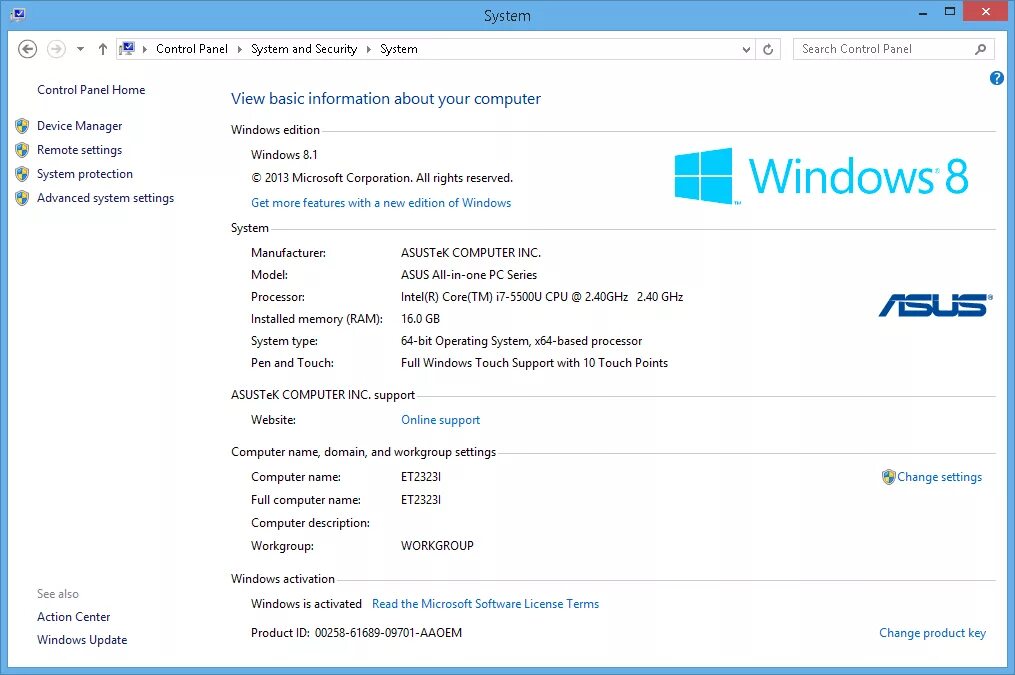Close the System window
Image resolution: width=1015 pixels, height=675 pixels.
(x=986, y=12)
